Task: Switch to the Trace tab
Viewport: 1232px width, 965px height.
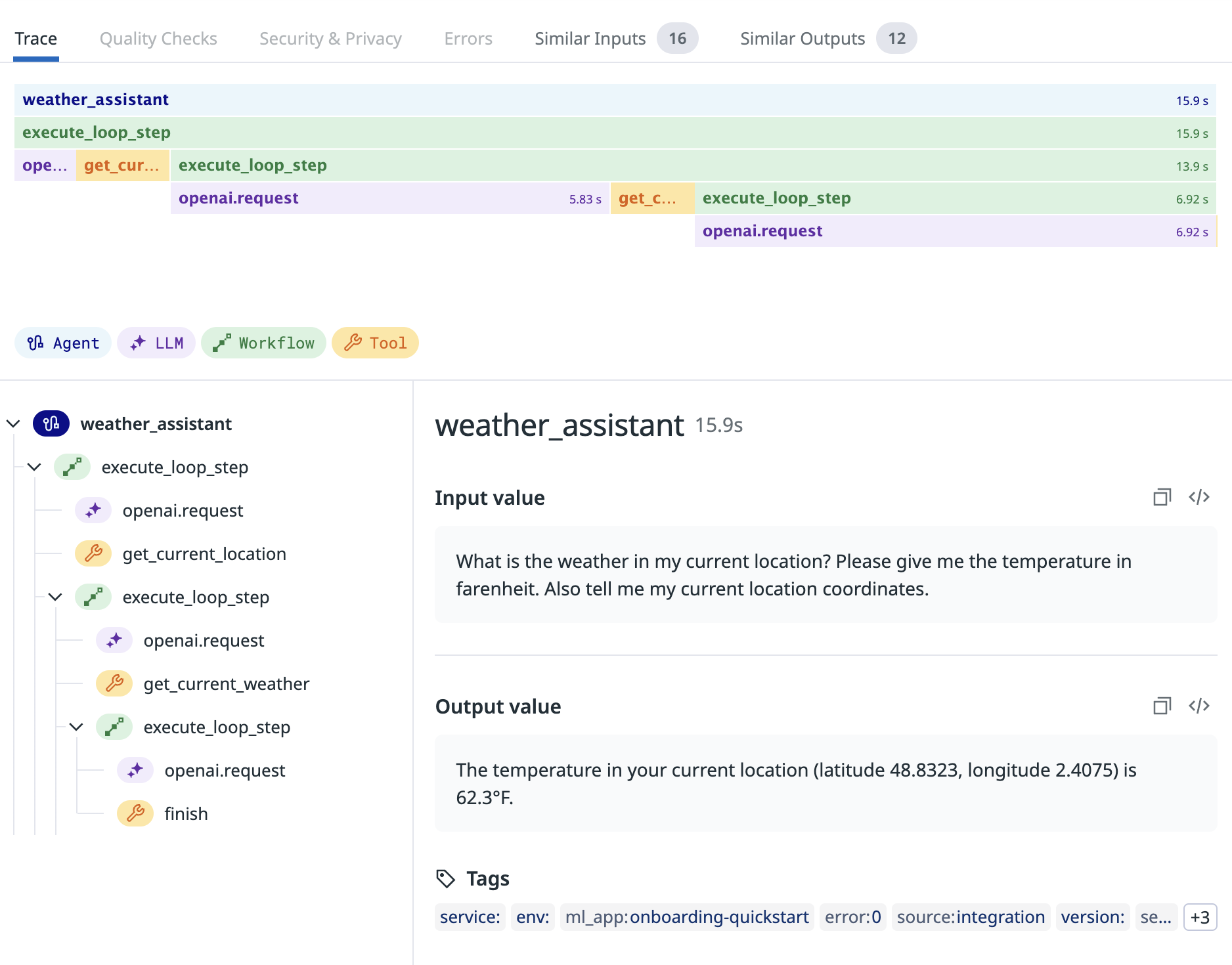Action: coord(36,39)
